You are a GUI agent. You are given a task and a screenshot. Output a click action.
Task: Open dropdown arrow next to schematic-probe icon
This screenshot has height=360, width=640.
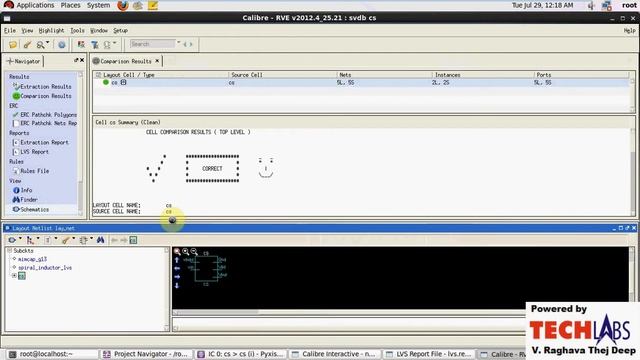115,42
